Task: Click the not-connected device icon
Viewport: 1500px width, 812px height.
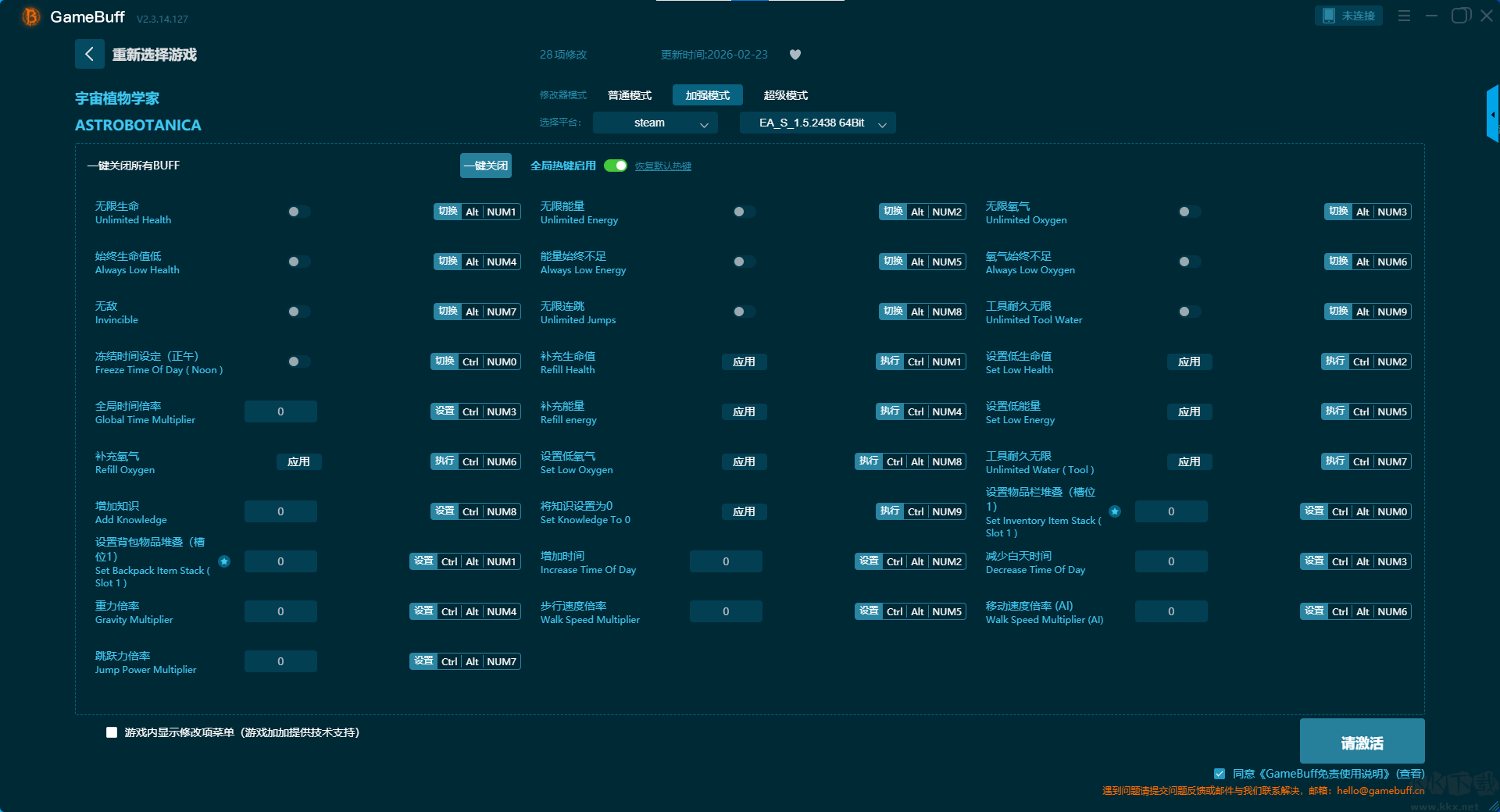Action: pos(1329,16)
